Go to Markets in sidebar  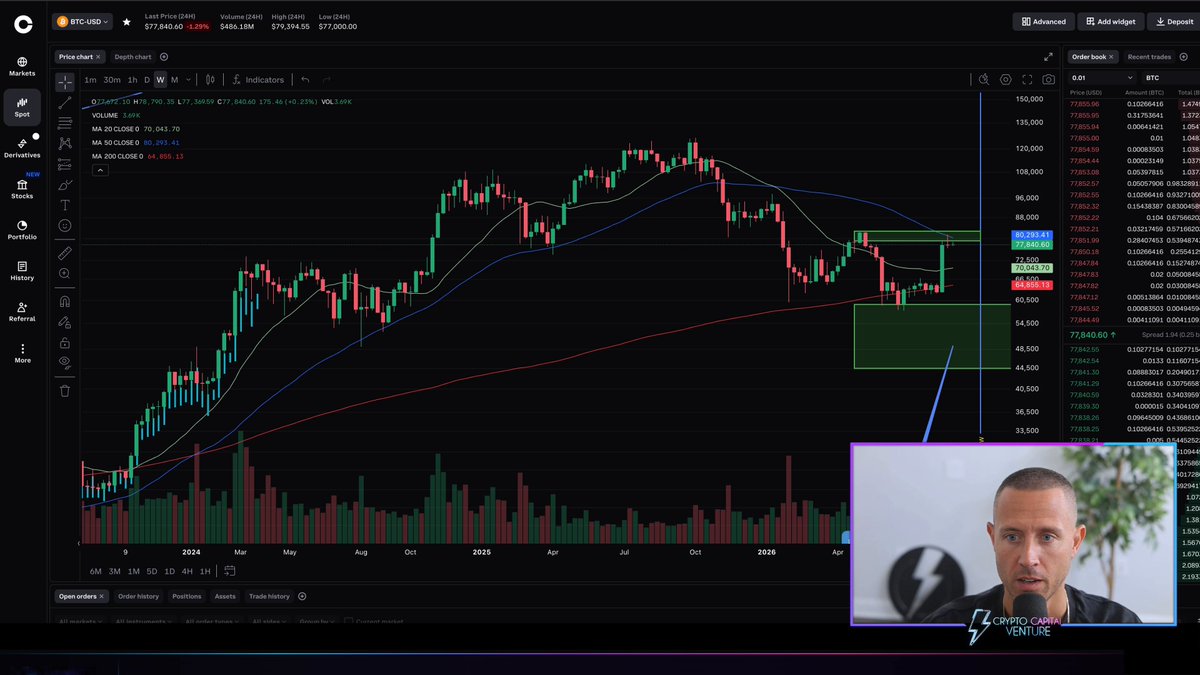pos(22,66)
